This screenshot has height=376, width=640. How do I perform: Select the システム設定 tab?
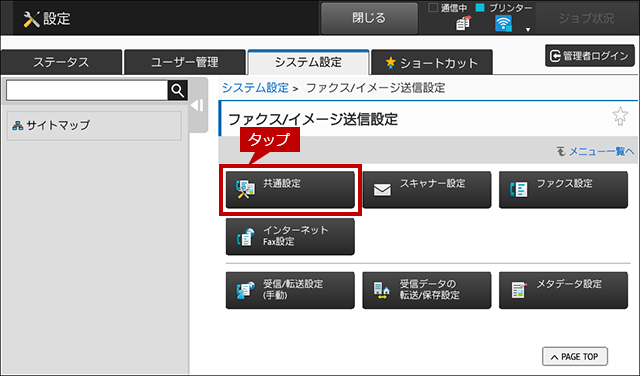[308, 62]
